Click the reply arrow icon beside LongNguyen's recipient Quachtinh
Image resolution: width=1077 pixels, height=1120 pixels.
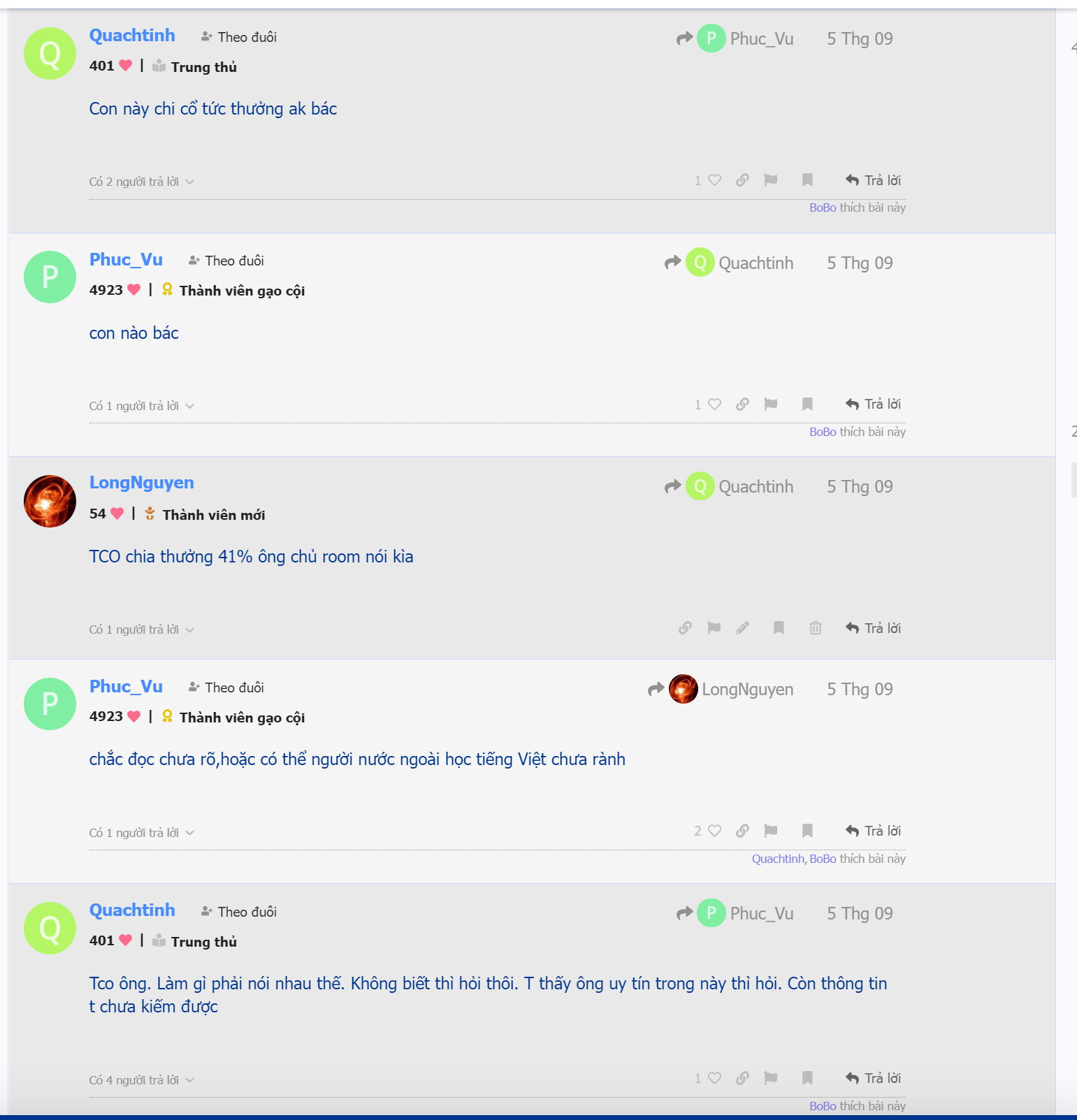(x=672, y=486)
